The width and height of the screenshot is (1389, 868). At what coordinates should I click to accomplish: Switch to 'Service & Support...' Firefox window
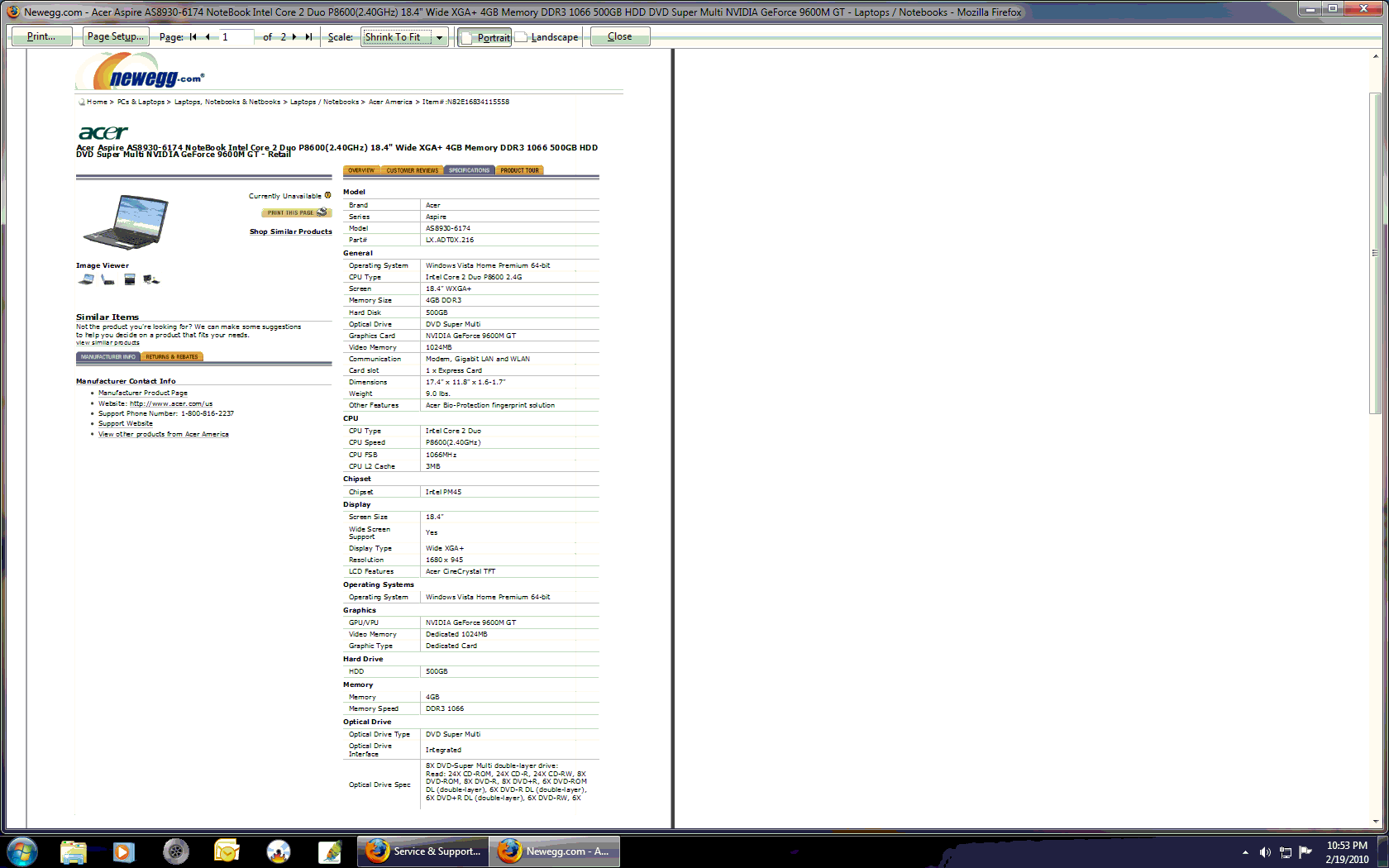(x=423, y=851)
